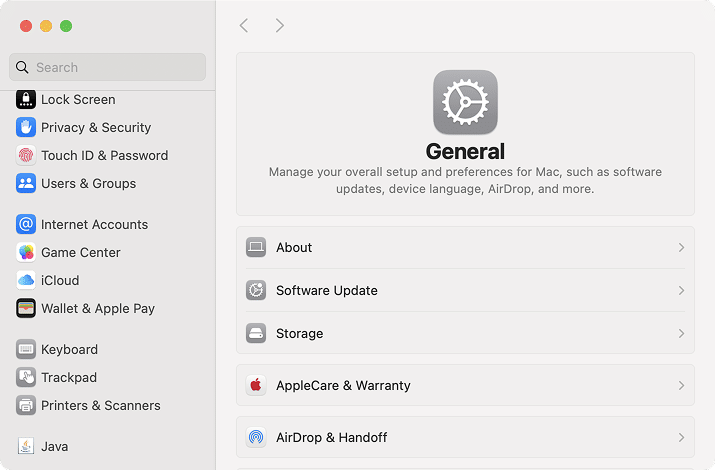
Task: Expand Software Update with its chevron
Action: tap(681, 290)
